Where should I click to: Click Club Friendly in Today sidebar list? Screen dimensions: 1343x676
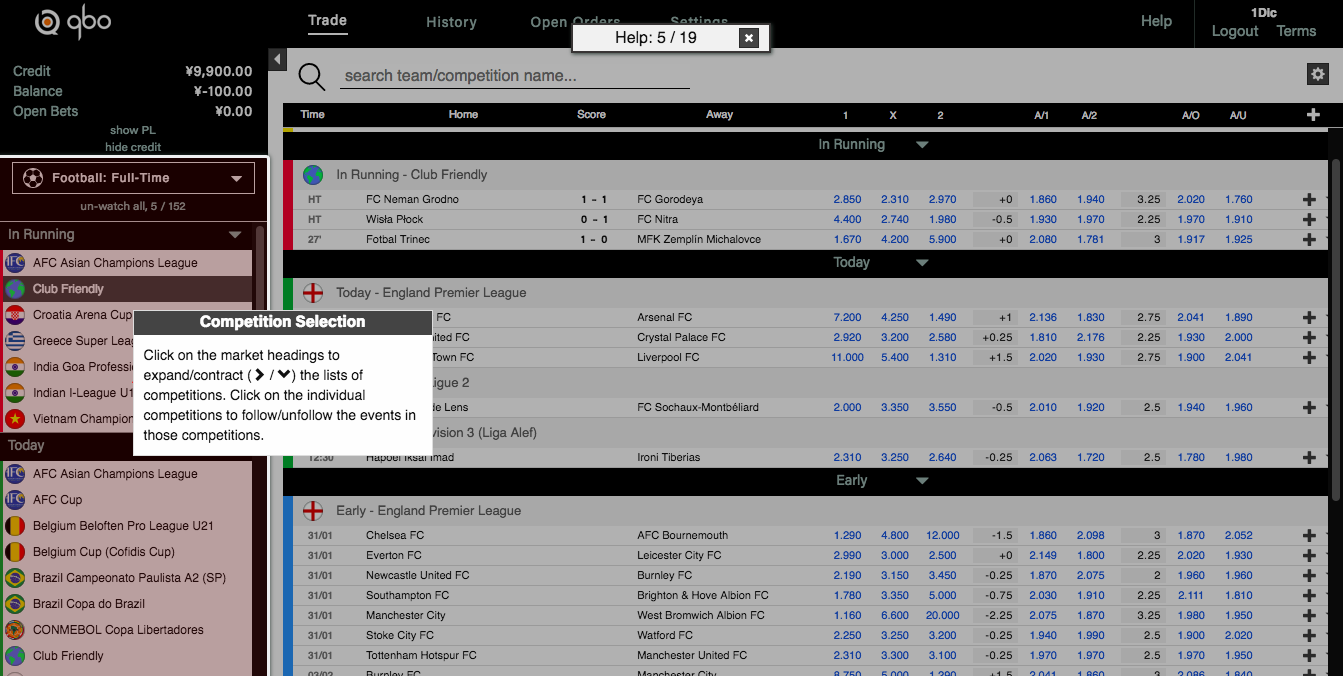point(127,656)
